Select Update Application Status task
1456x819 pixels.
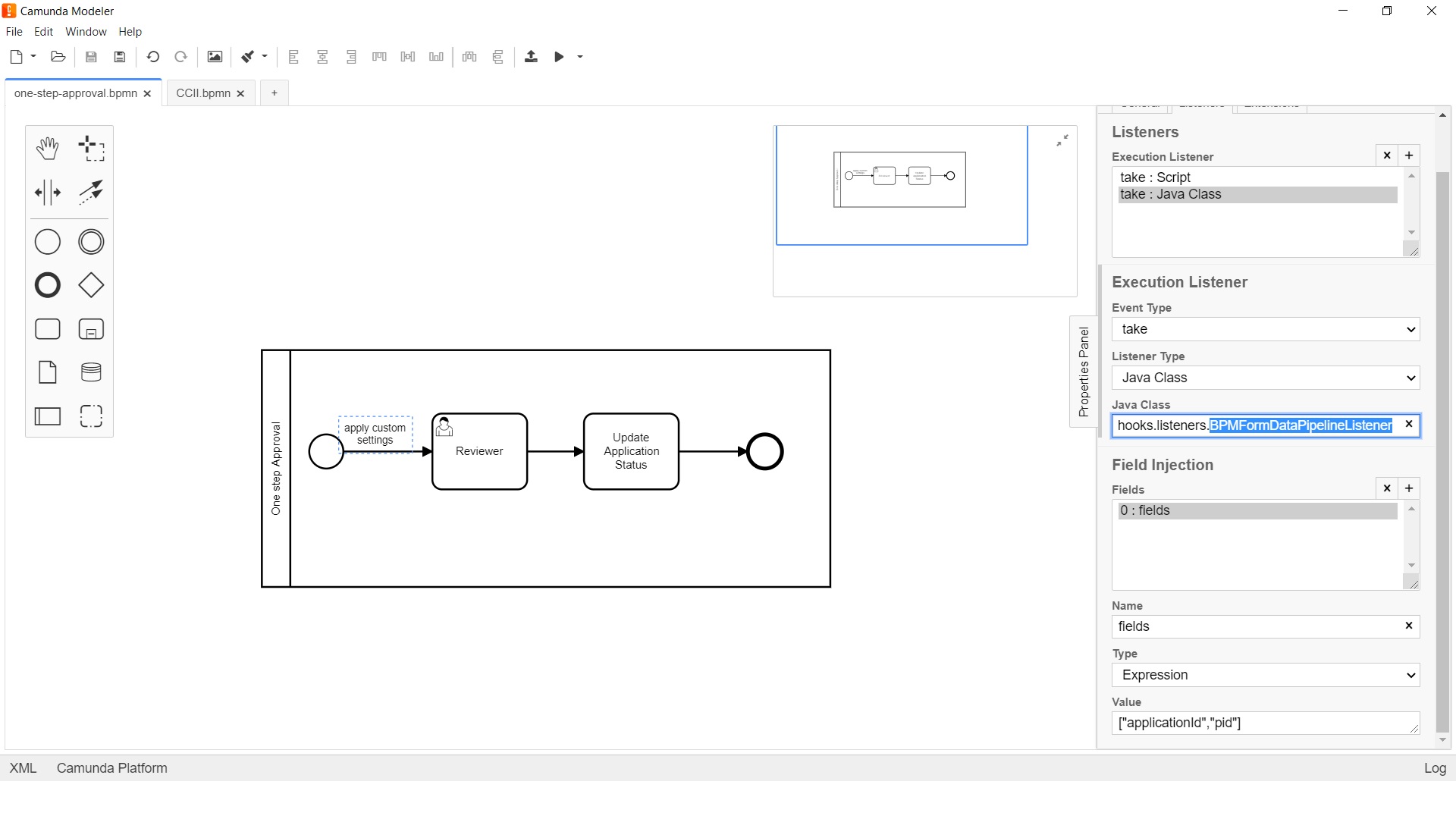pos(631,452)
